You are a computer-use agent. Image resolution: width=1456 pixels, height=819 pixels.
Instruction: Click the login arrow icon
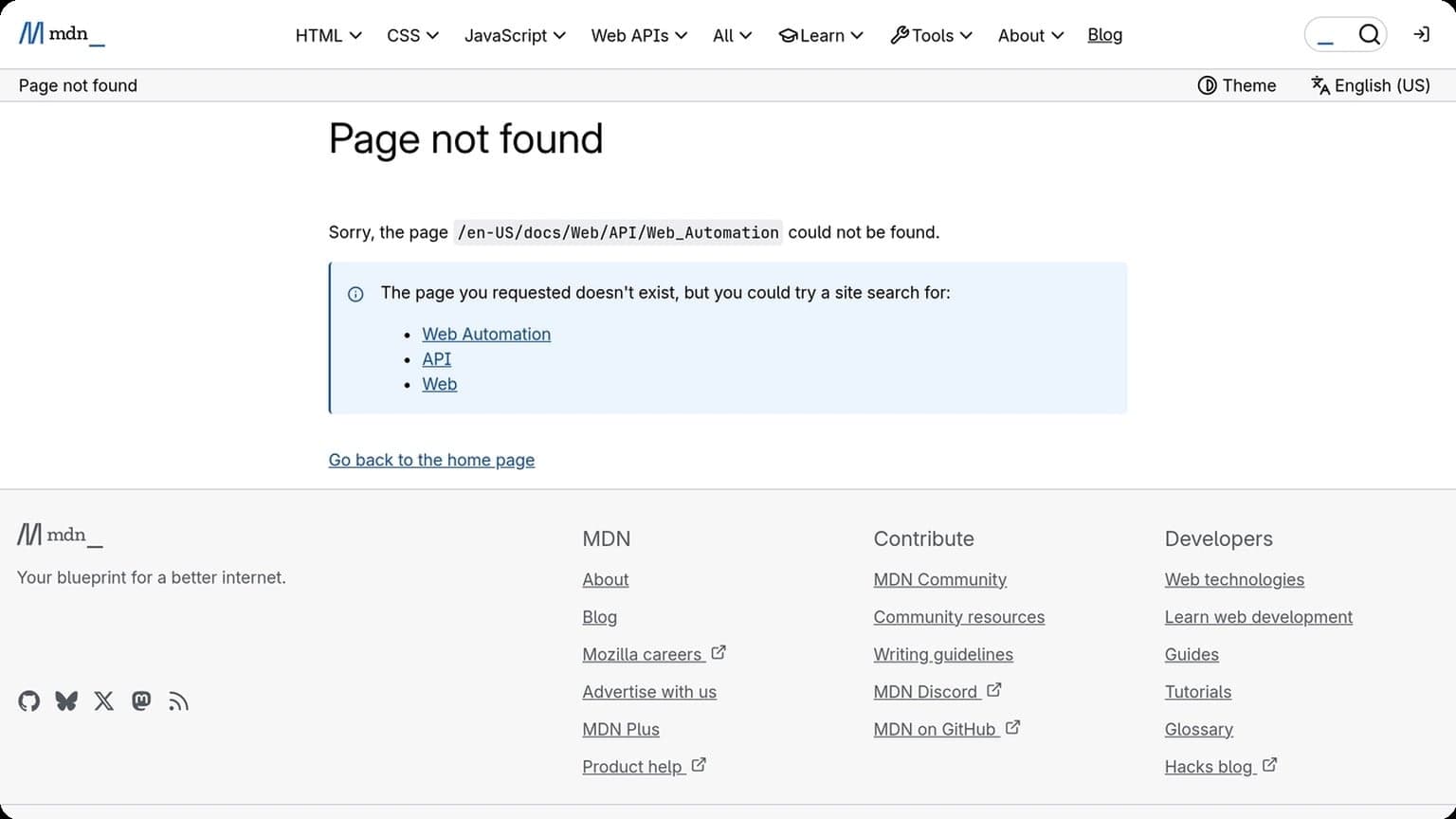pos(1421,35)
